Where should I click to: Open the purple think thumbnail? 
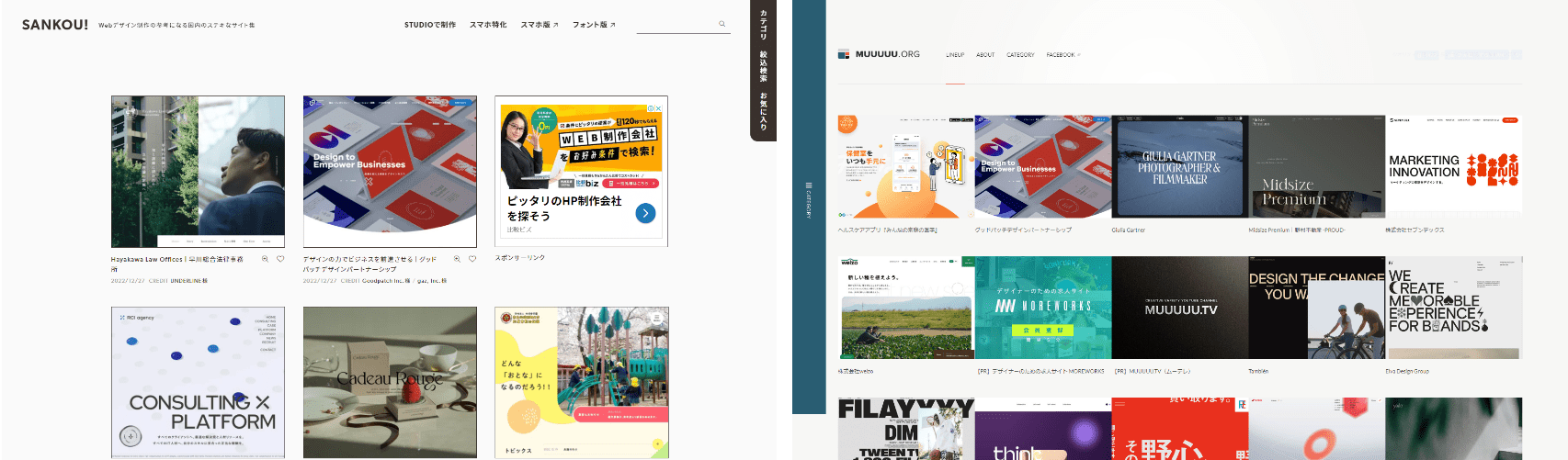(x=1043, y=429)
